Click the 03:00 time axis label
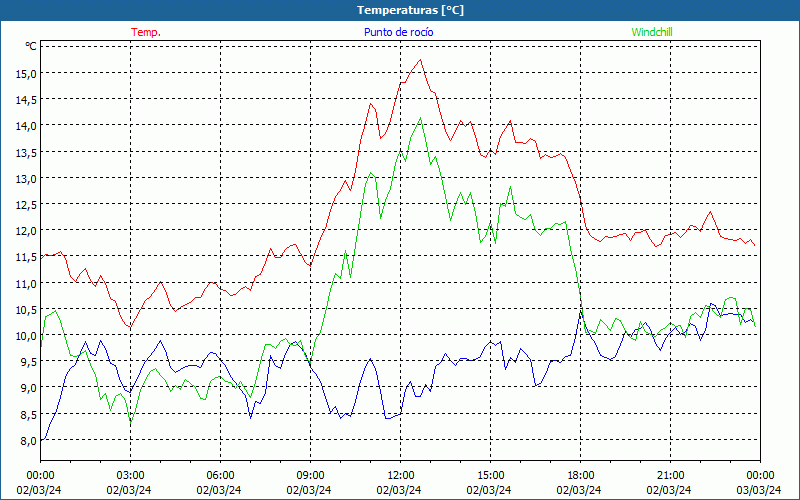The height and width of the screenshot is (500, 800). [x=131, y=476]
